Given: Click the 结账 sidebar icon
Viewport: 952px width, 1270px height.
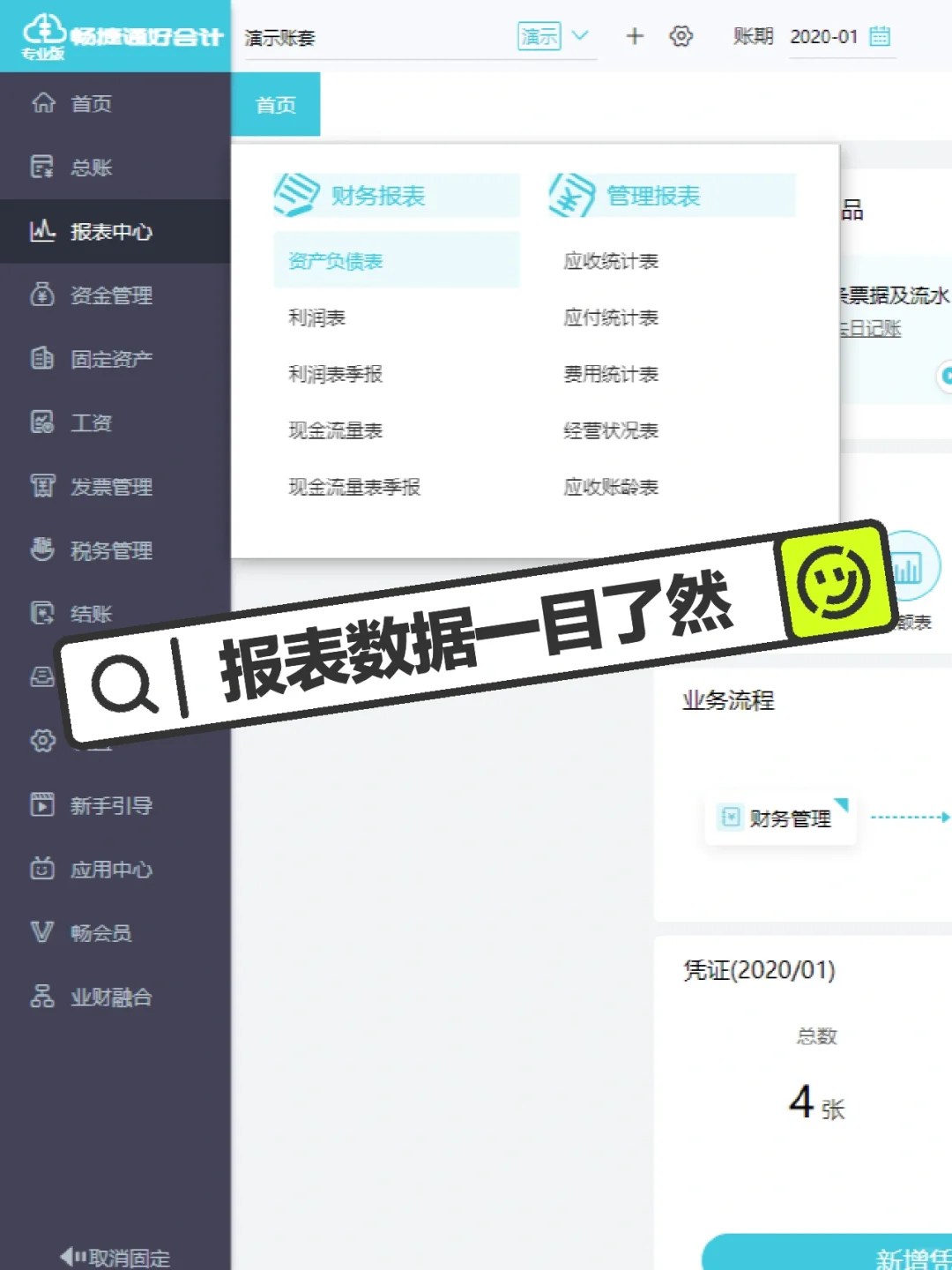Looking at the screenshot, I should click(41, 614).
